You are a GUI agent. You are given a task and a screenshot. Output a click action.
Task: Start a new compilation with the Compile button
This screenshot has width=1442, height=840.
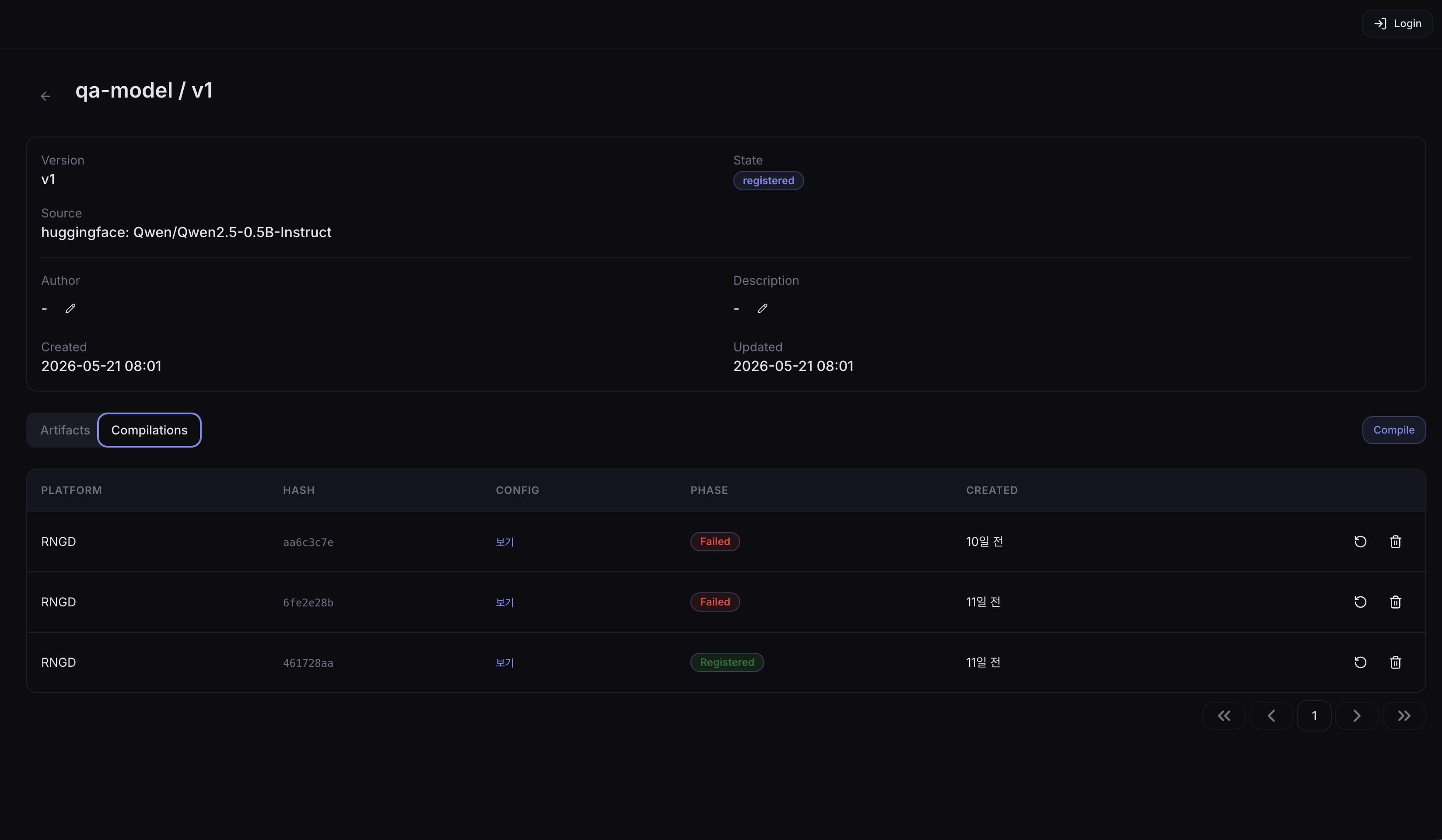[1393, 430]
